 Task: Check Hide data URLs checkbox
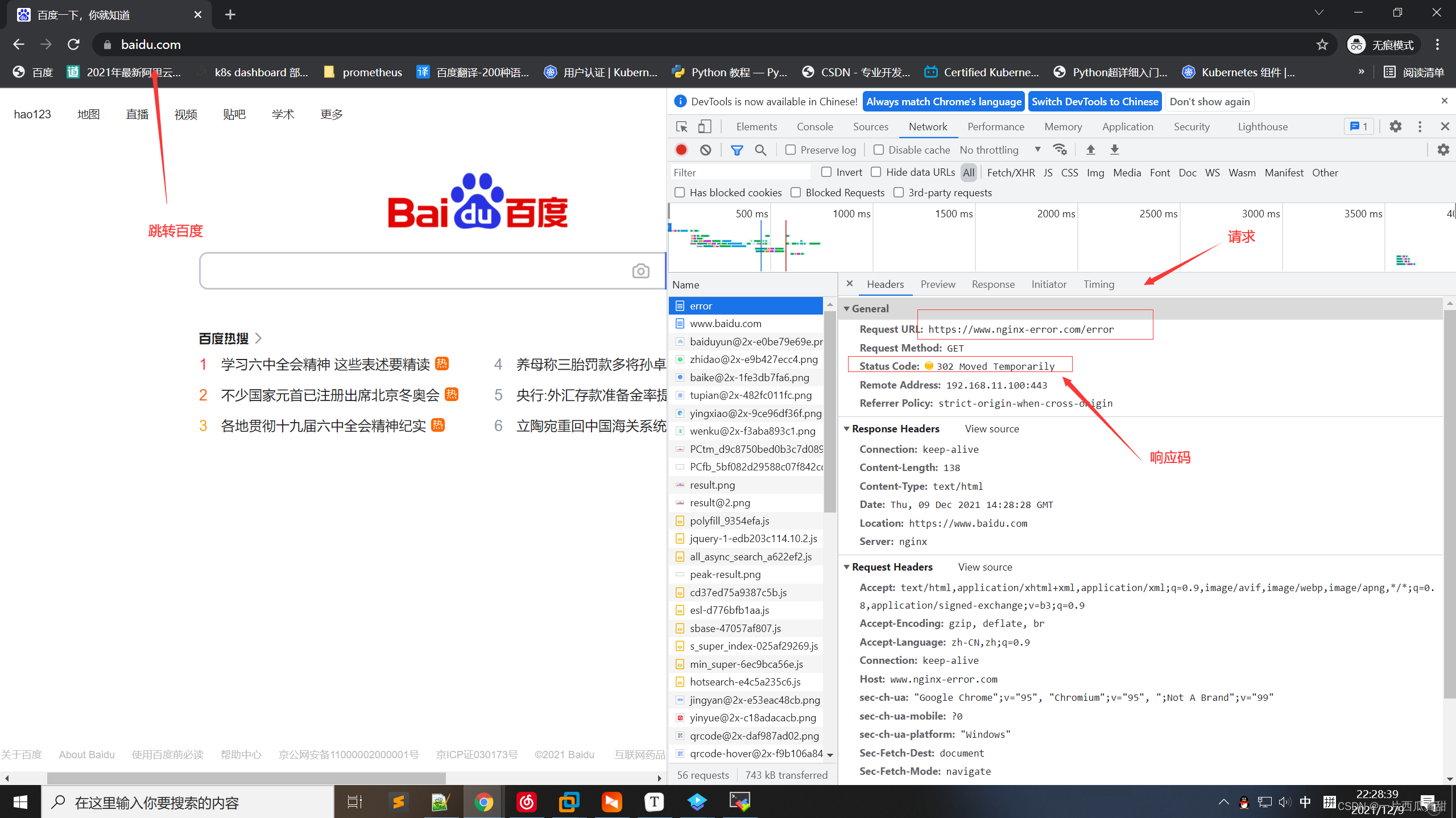[876, 172]
